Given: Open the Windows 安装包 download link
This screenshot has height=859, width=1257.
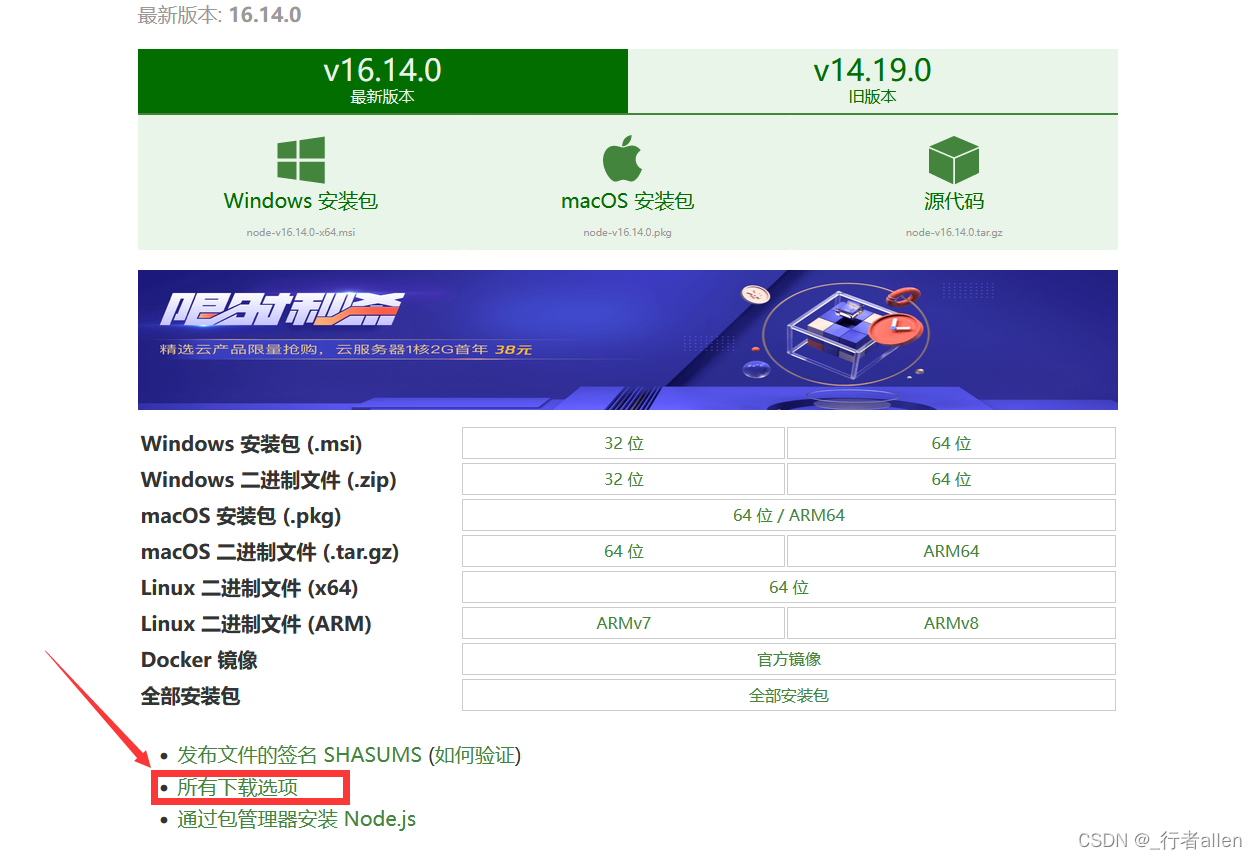Looking at the screenshot, I should (x=301, y=201).
